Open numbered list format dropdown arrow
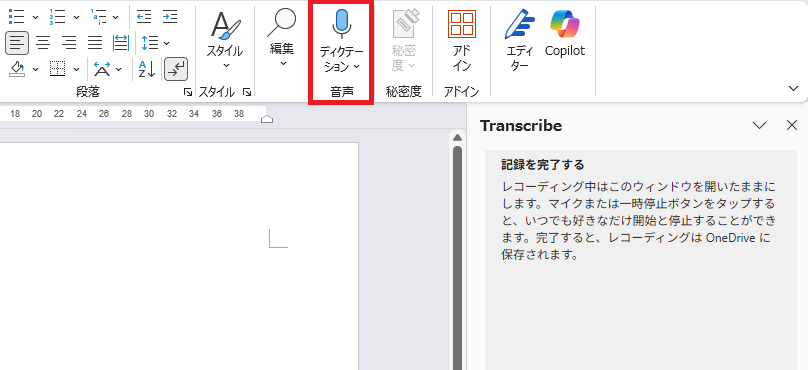 tap(76, 18)
